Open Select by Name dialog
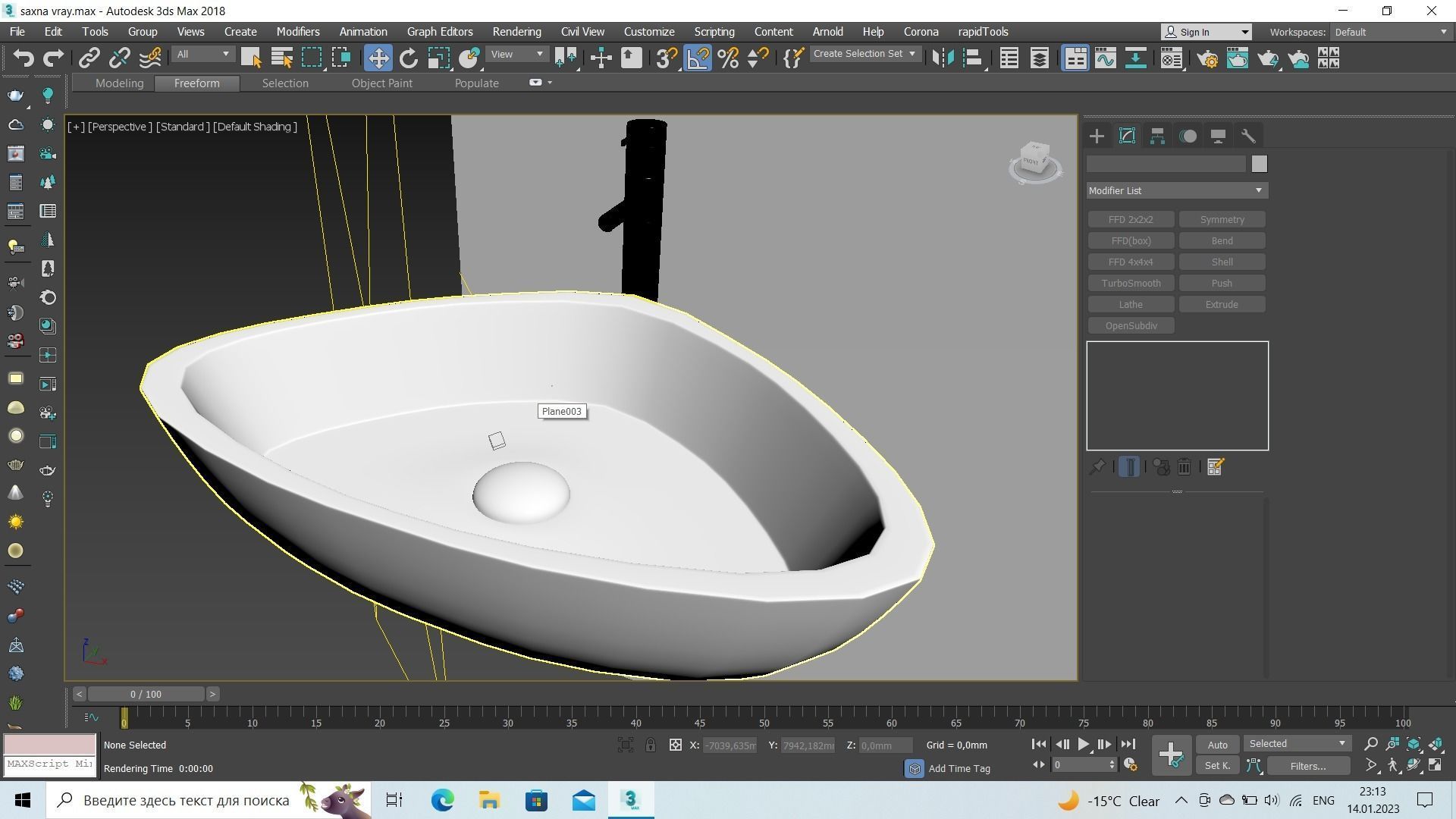Screen dimensions: 1456x819 tap(281, 58)
